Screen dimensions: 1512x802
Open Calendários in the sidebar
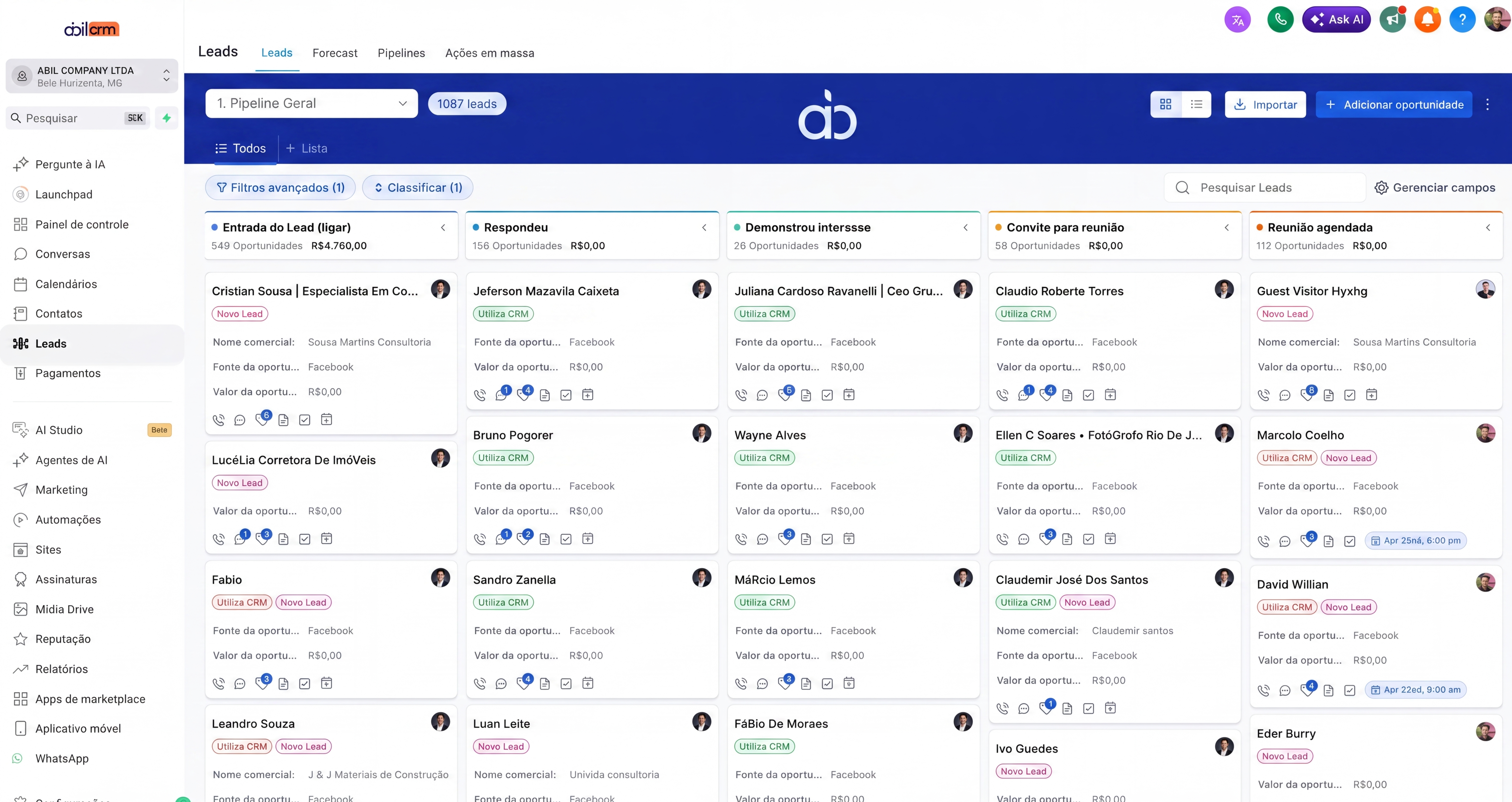[x=66, y=284]
